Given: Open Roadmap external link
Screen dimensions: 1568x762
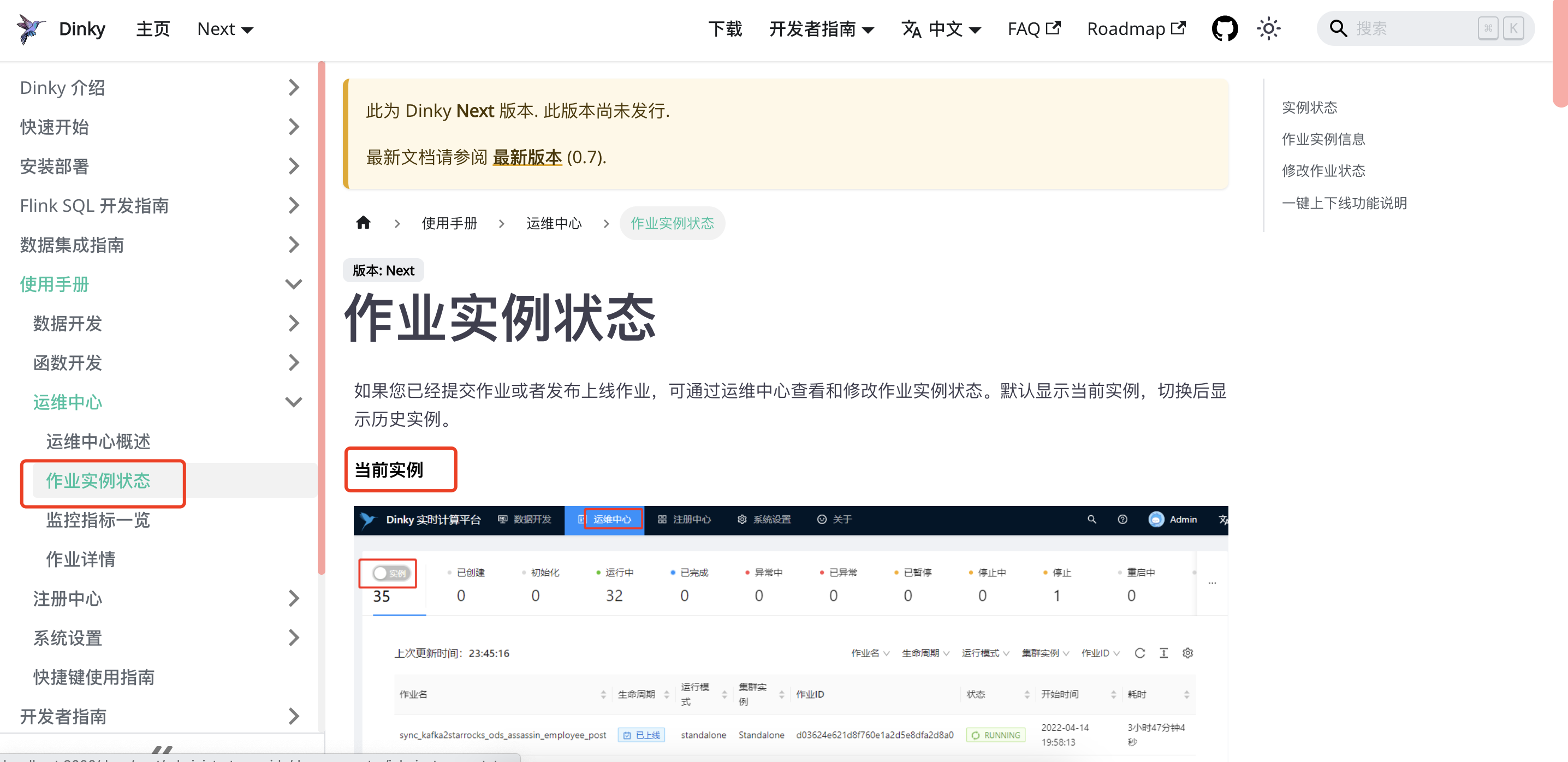Looking at the screenshot, I should [1136, 28].
